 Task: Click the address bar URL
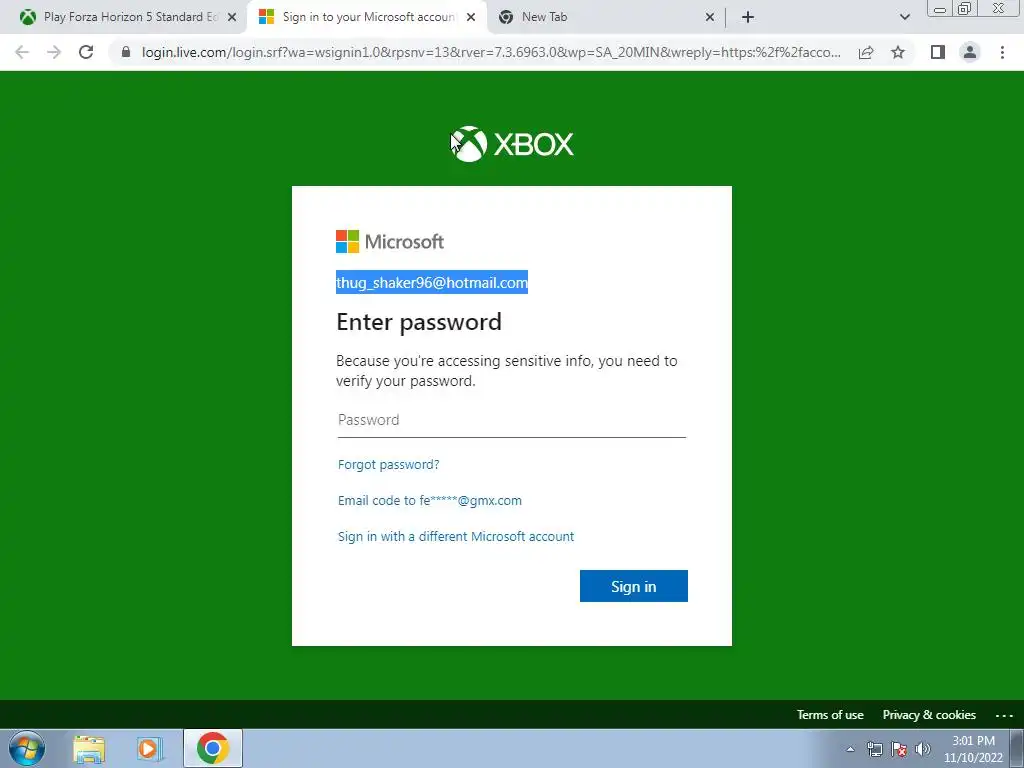[x=491, y=52]
